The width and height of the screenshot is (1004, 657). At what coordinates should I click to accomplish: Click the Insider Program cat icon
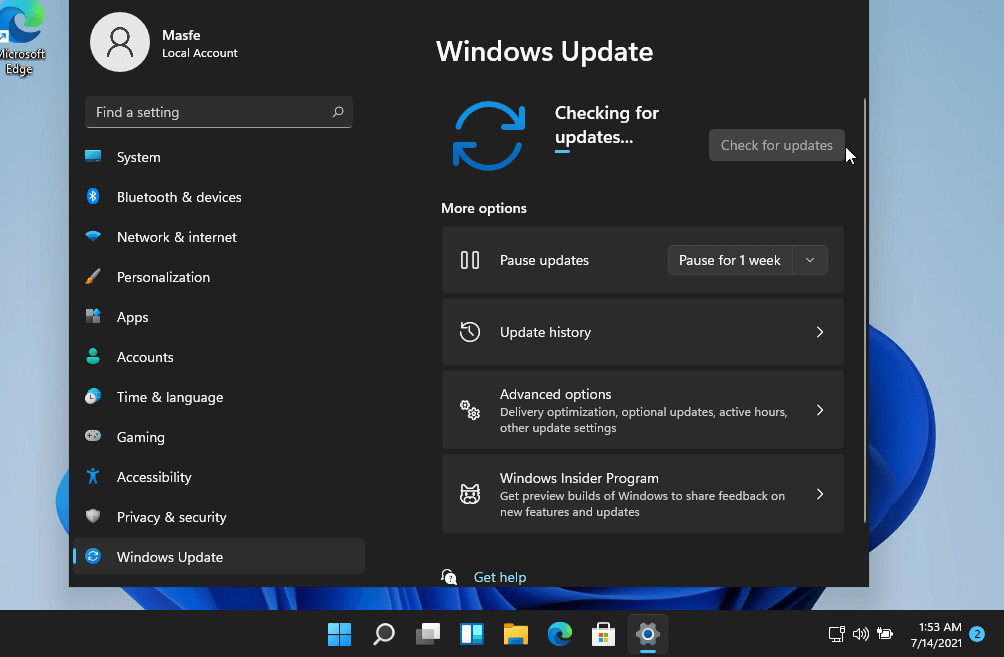(x=470, y=494)
